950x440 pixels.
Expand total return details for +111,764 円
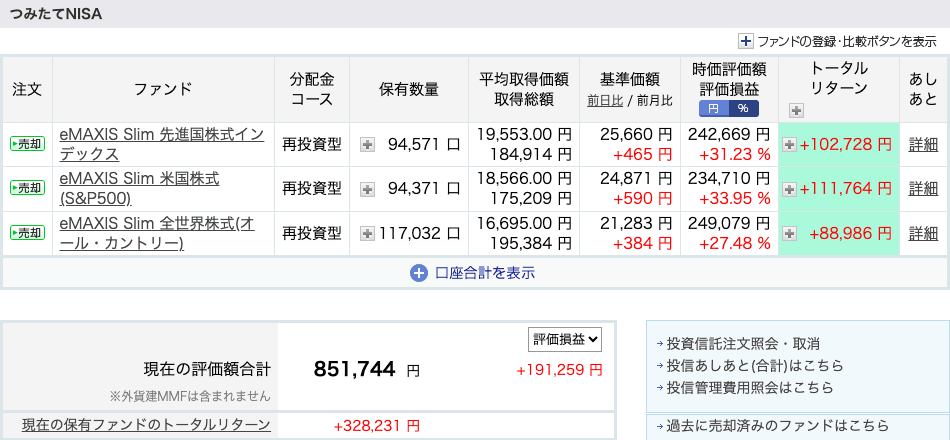[x=789, y=189]
